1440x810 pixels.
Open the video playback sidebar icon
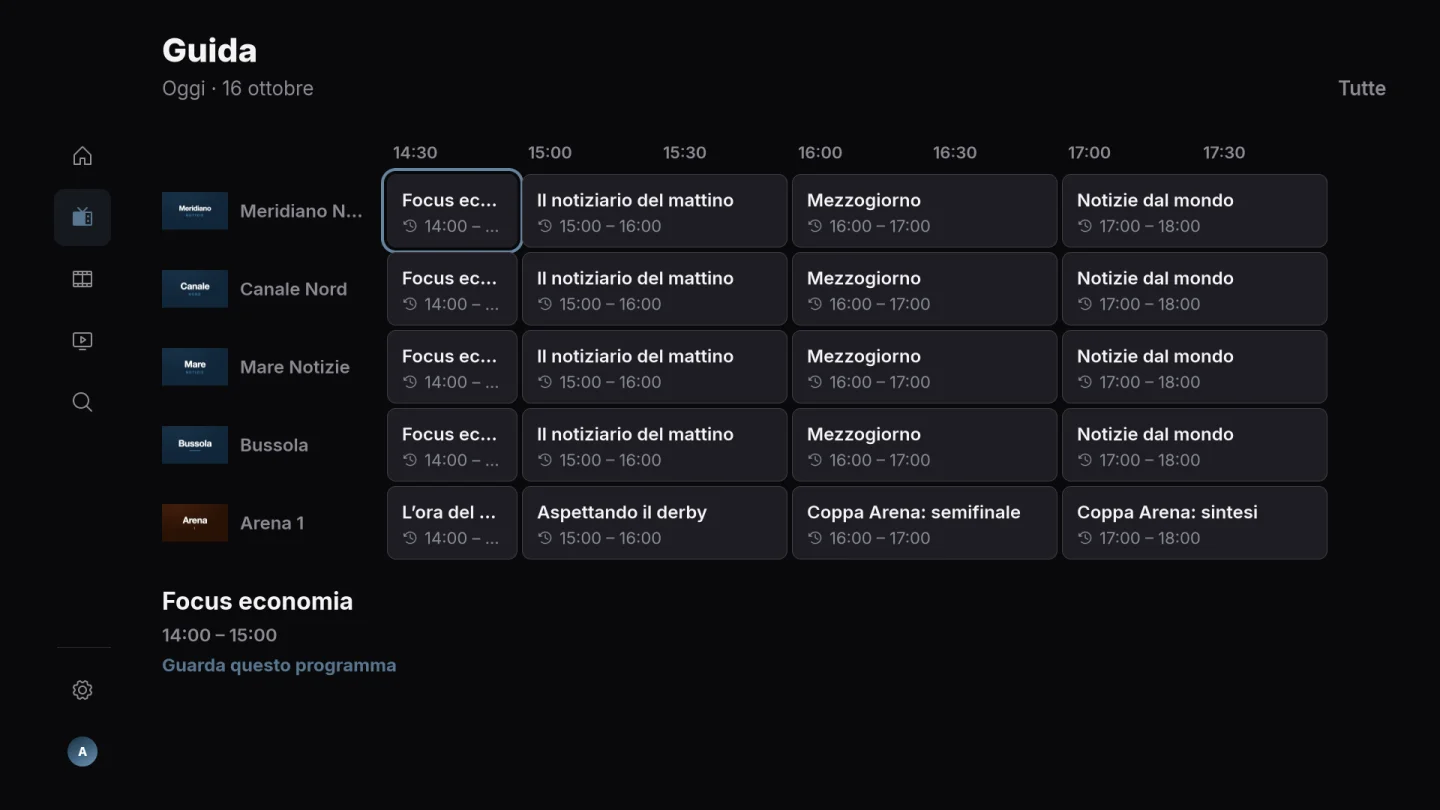pyautogui.click(x=82, y=341)
